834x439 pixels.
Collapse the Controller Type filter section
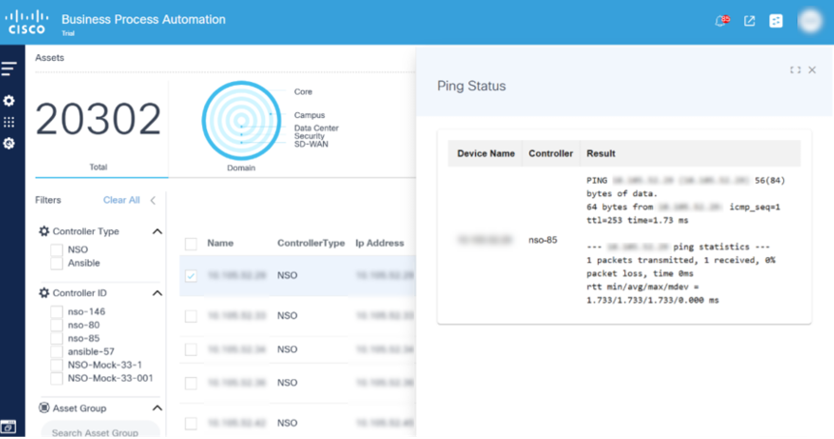point(157,231)
